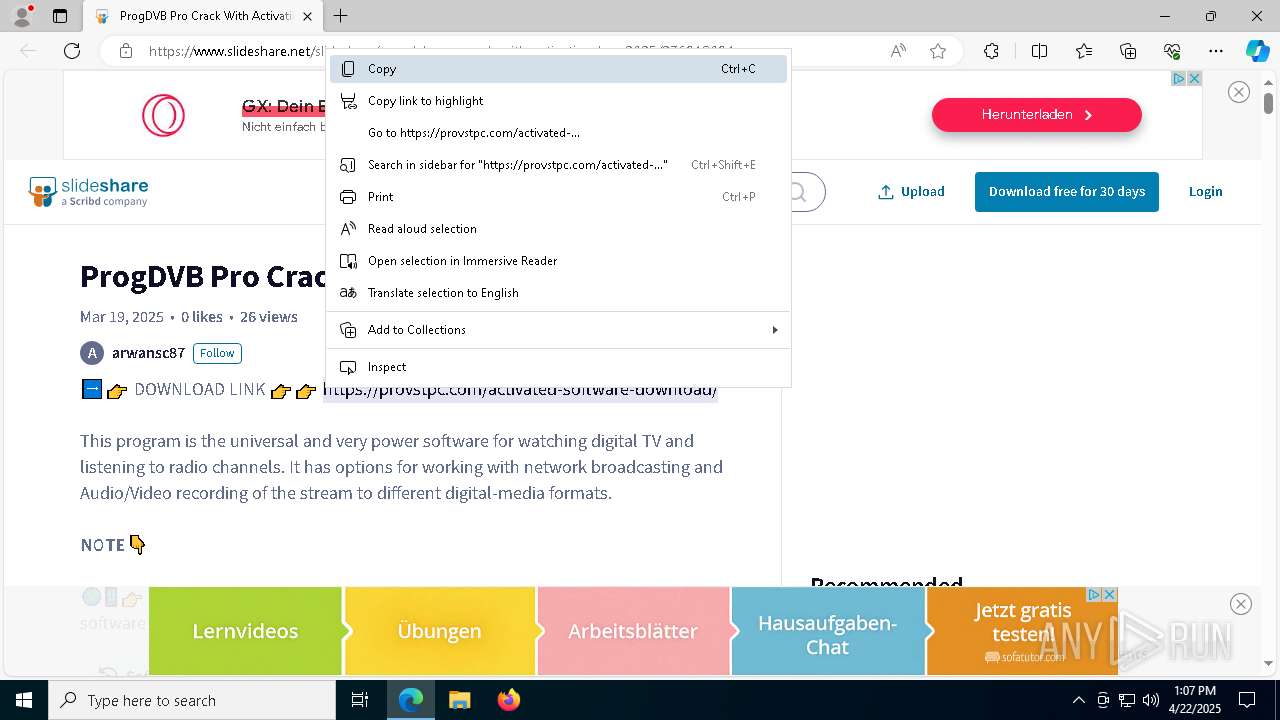Click Übungen ad tile
The height and width of the screenshot is (720, 1280).
tap(439, 631)
